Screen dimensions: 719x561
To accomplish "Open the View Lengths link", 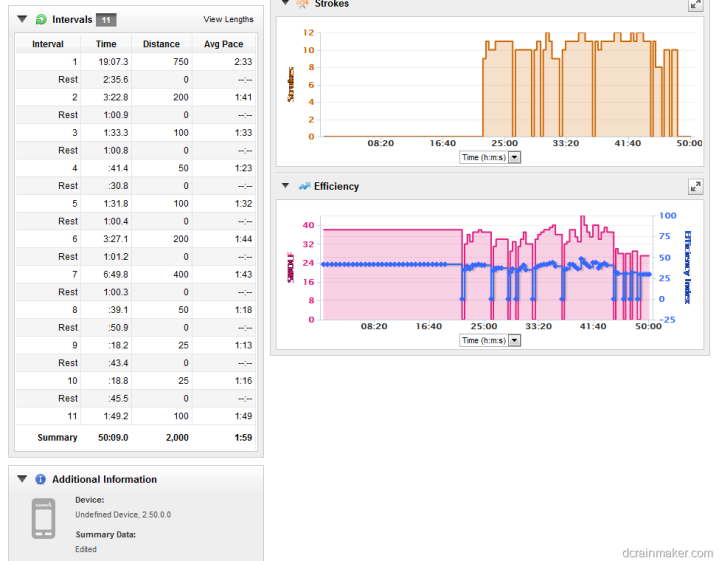I will (x=228, y=19).
